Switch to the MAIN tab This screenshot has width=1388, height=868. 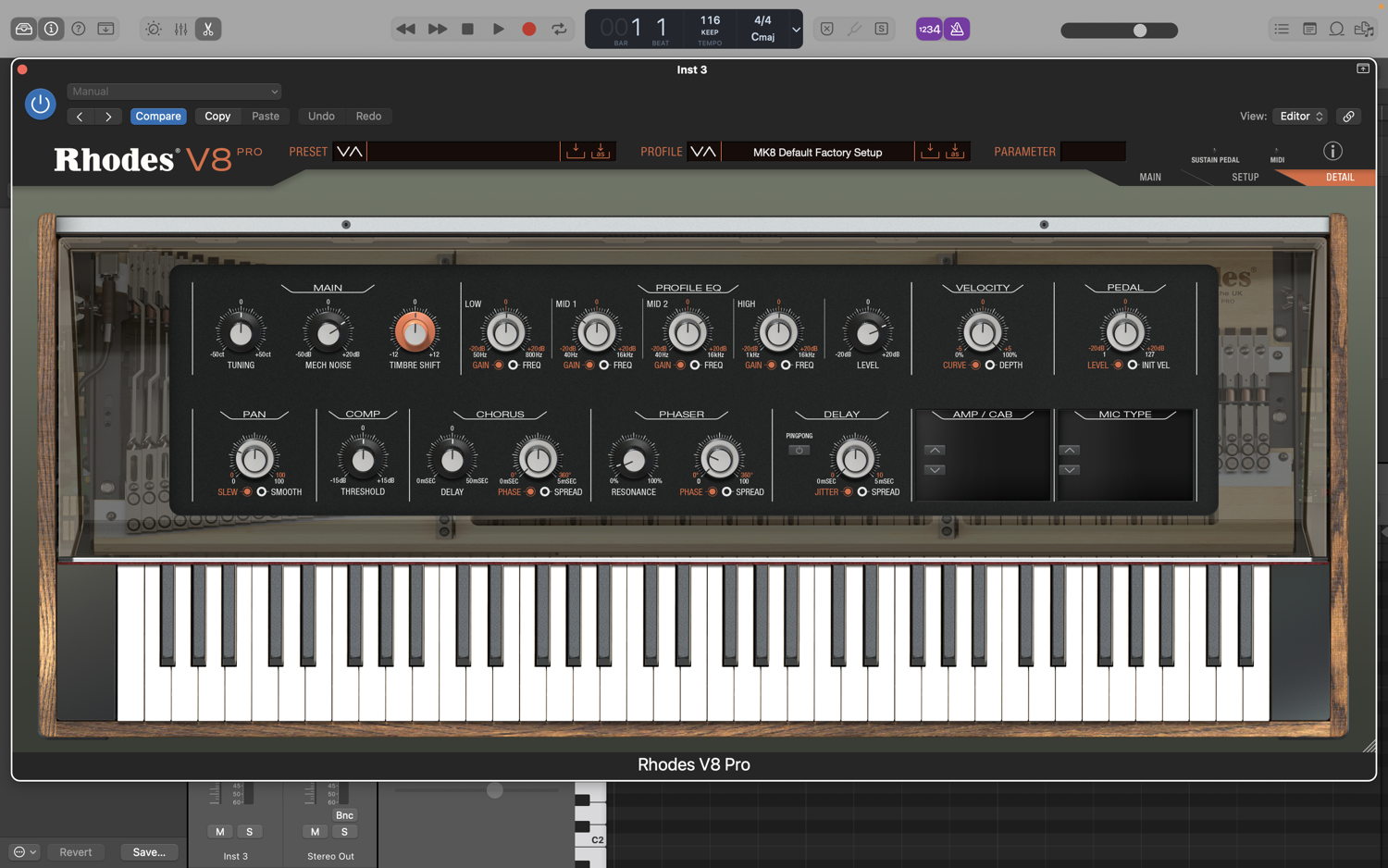click(x=1150, y=178)
